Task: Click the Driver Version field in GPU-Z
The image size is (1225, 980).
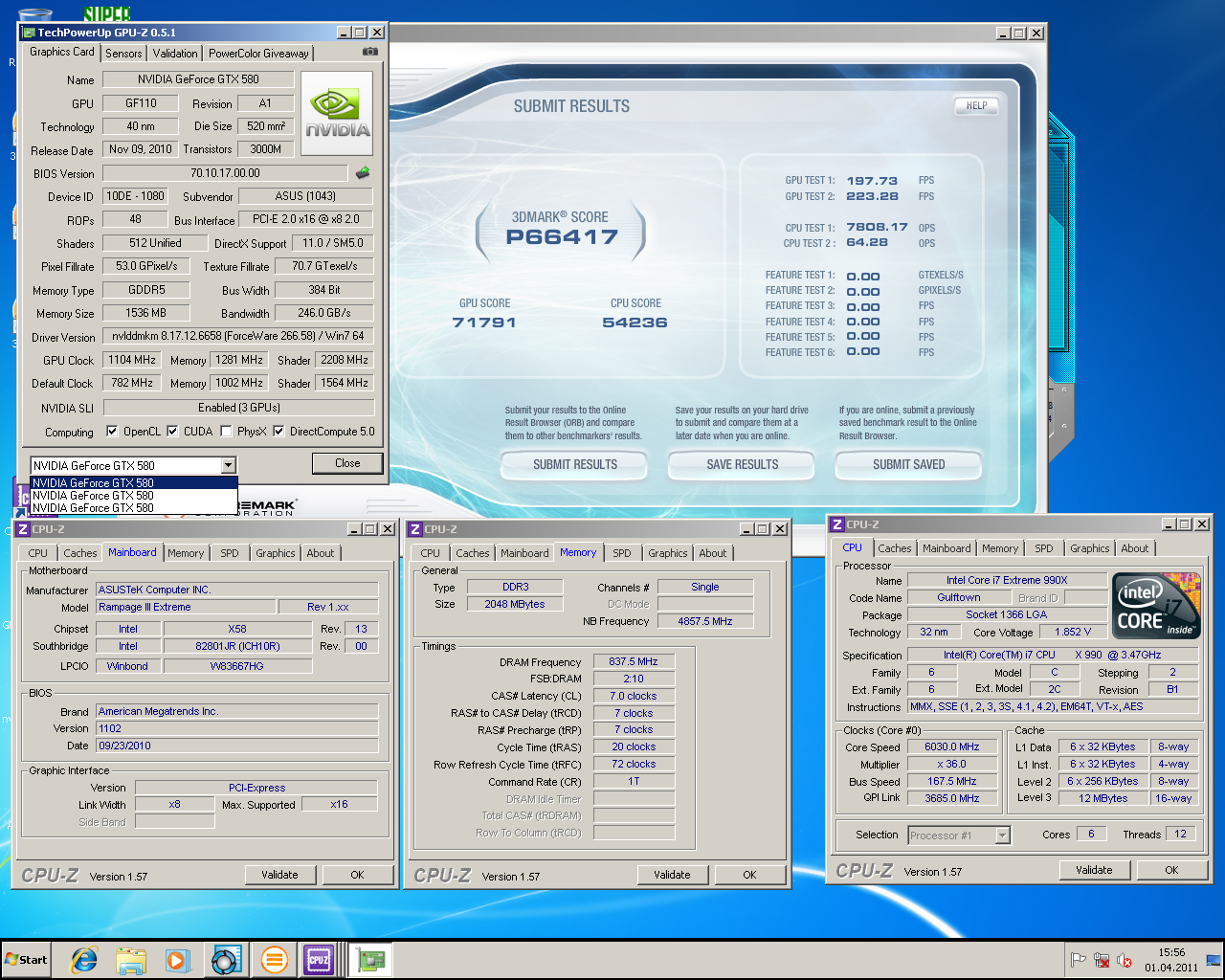Action: tap(238, 337)
